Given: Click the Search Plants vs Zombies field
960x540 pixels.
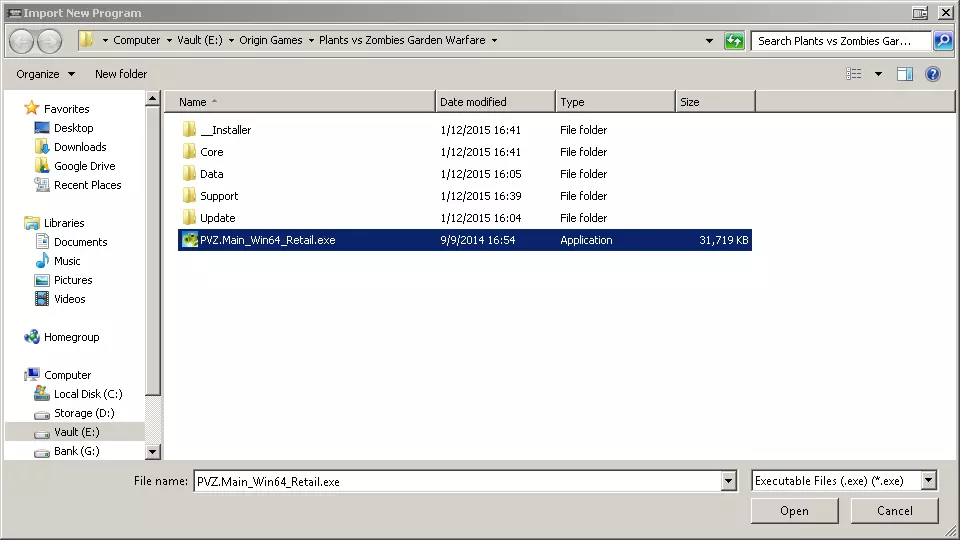Looking at the screenshot, I should 841,41.
